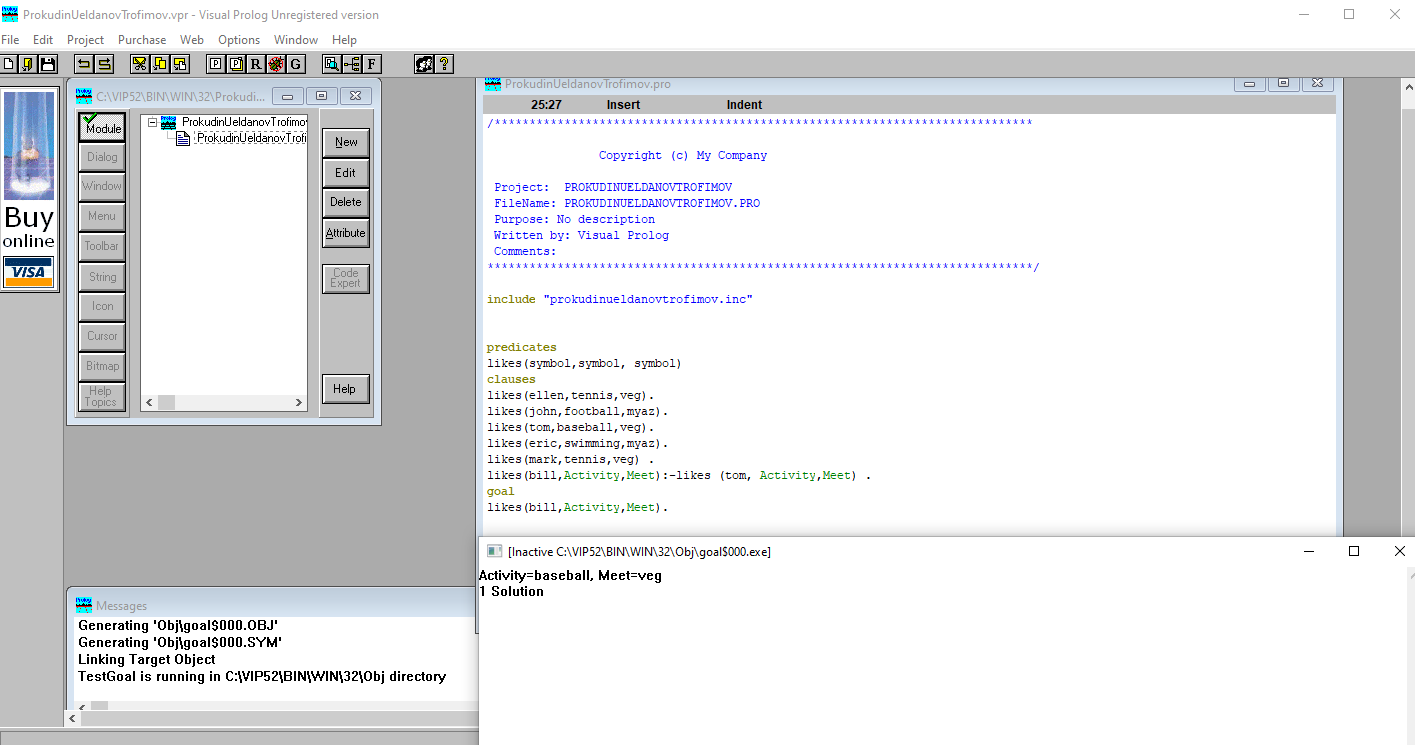Viewport: 1415px width, 745px height.
Task: Click the '1 Solution' console output line
Action: 511,592
